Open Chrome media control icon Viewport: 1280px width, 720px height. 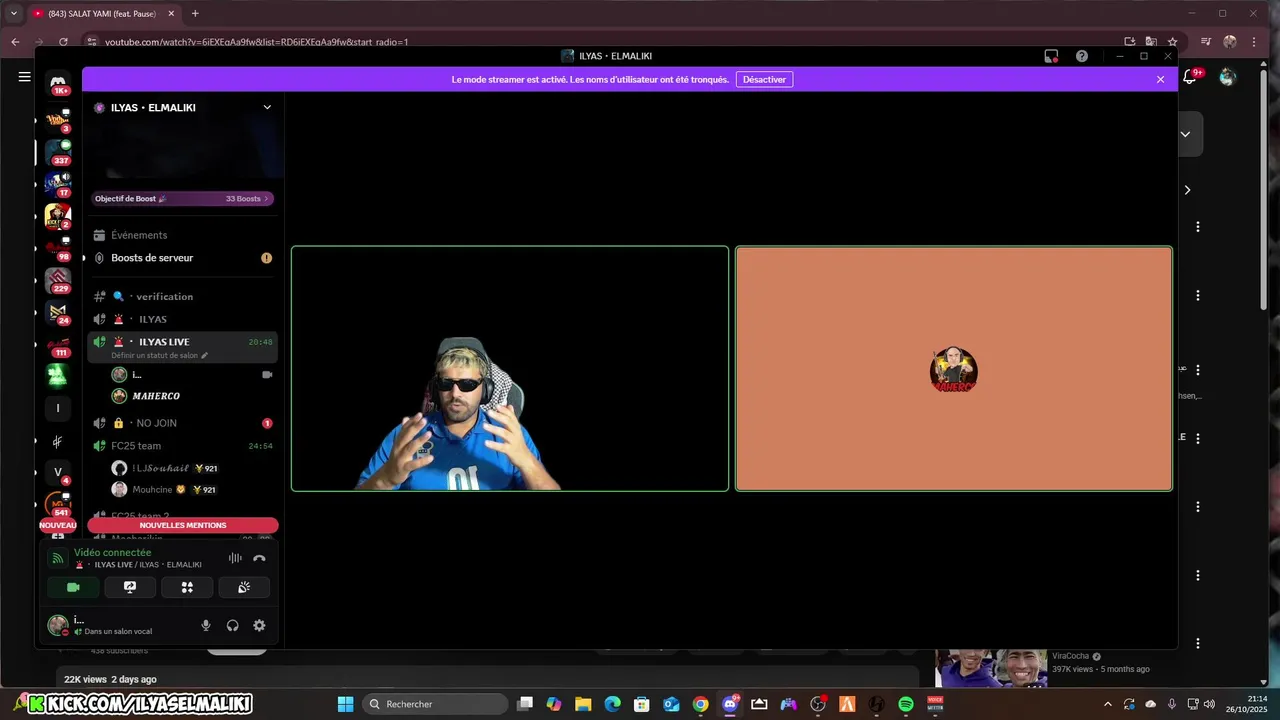tap(1206, 42)
